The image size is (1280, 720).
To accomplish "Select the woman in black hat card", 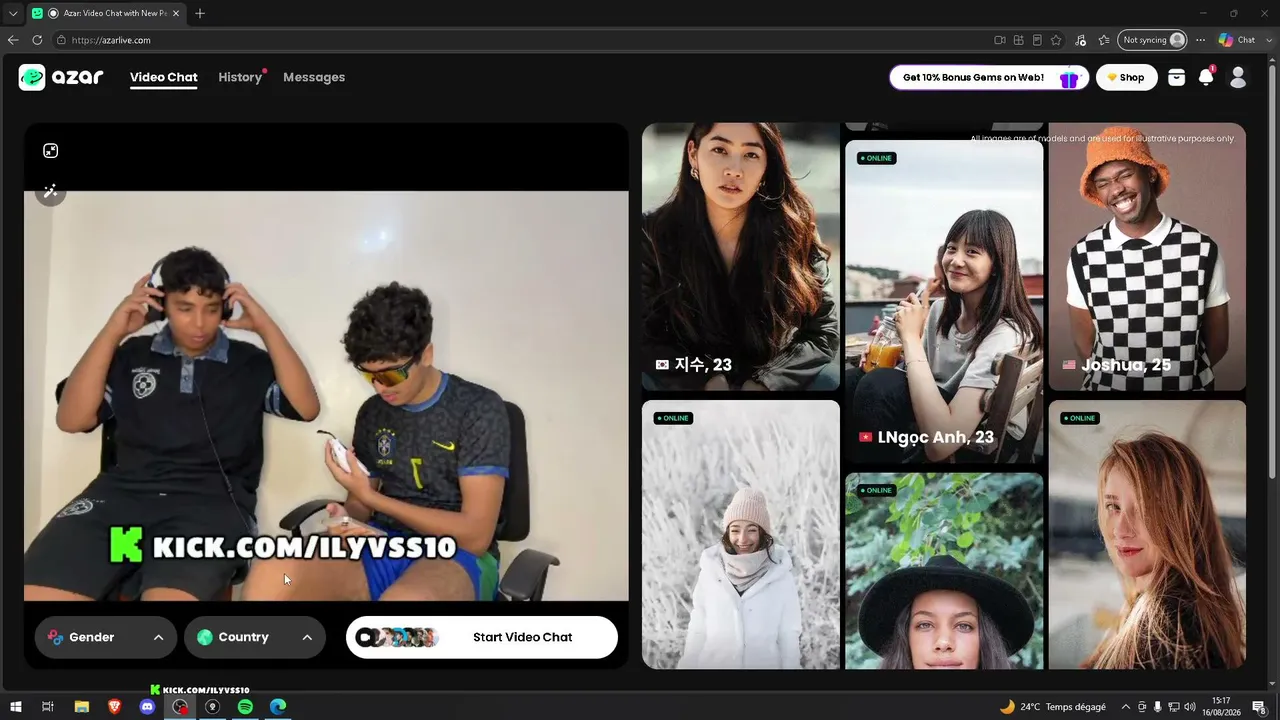I will pyautogui.click(x=944, y=571).
